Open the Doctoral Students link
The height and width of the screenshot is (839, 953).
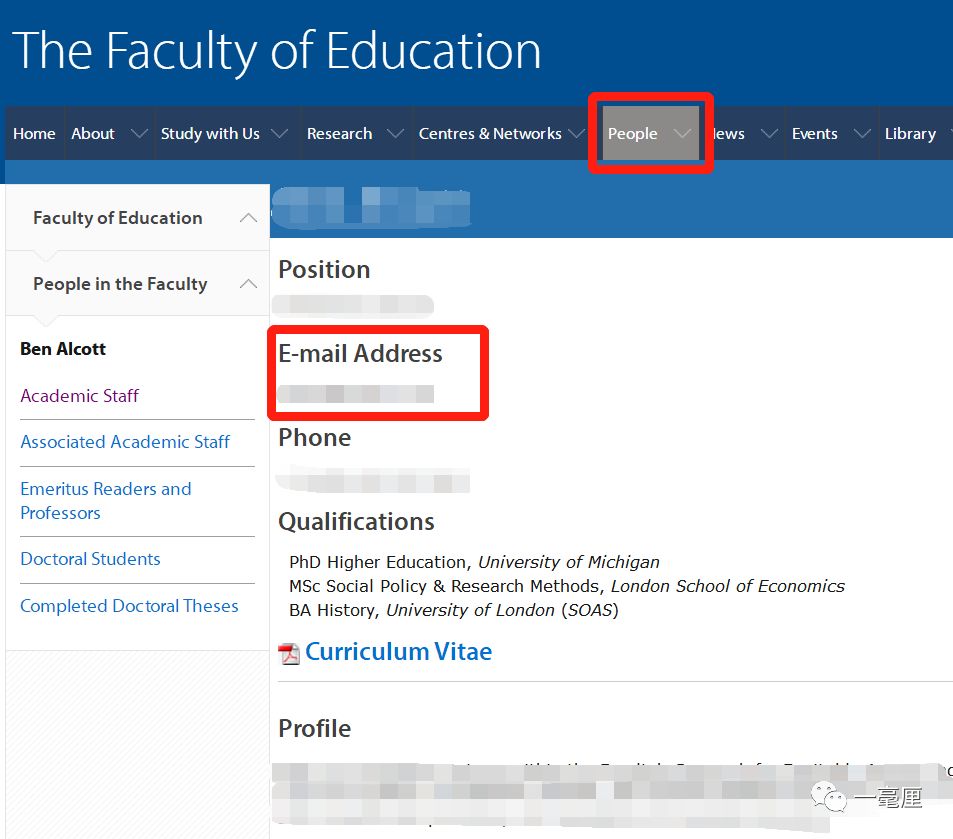coord(90,559)
